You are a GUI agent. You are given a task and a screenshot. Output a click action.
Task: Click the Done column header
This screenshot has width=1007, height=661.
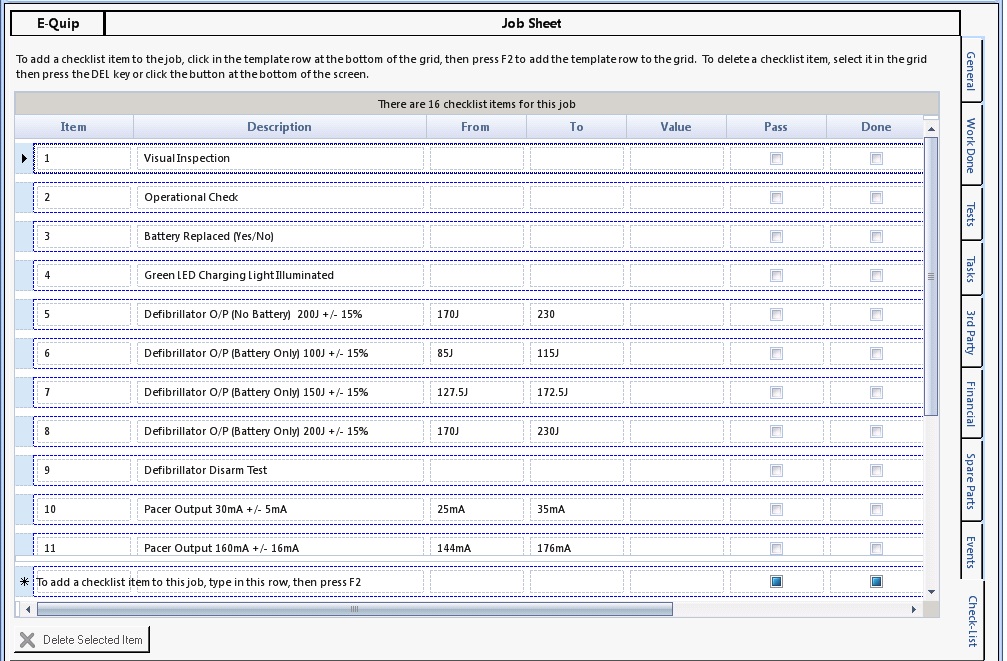pos(876,127)
